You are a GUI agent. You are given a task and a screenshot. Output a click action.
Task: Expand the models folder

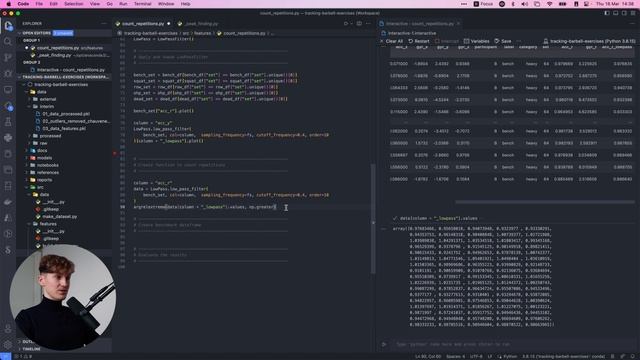click(x=44, y=158)
